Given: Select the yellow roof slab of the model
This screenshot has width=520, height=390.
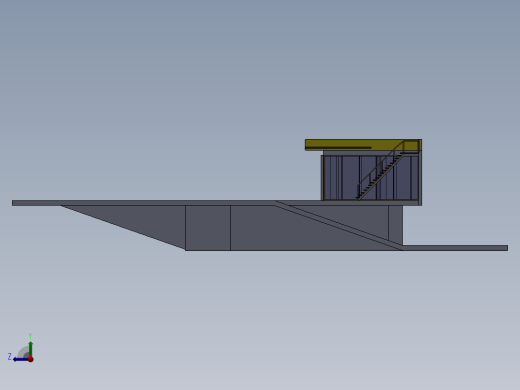Looking at the screenshot, I should tap(363, 145).
